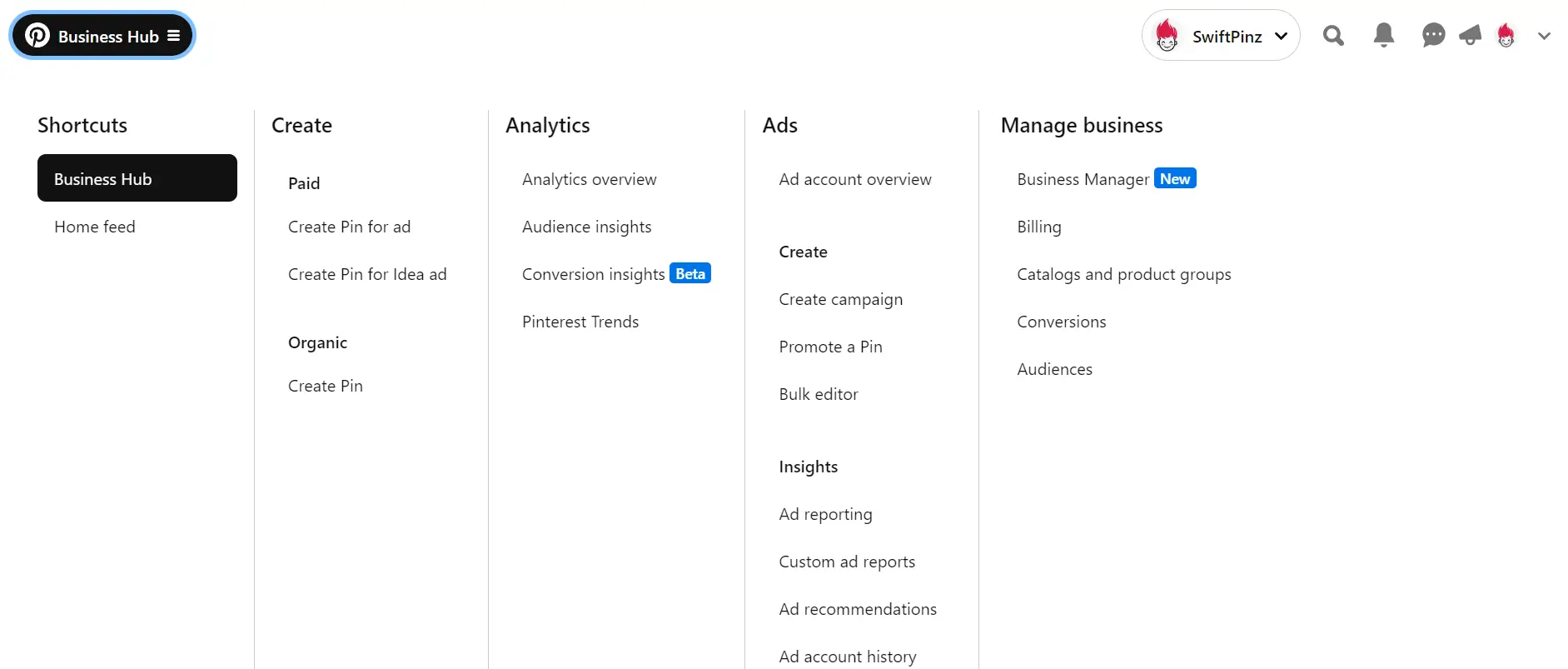Collapse the Business Hub hamburger menu
Image resolution: width=1568 pixels, height=669 pixels.
174,36
